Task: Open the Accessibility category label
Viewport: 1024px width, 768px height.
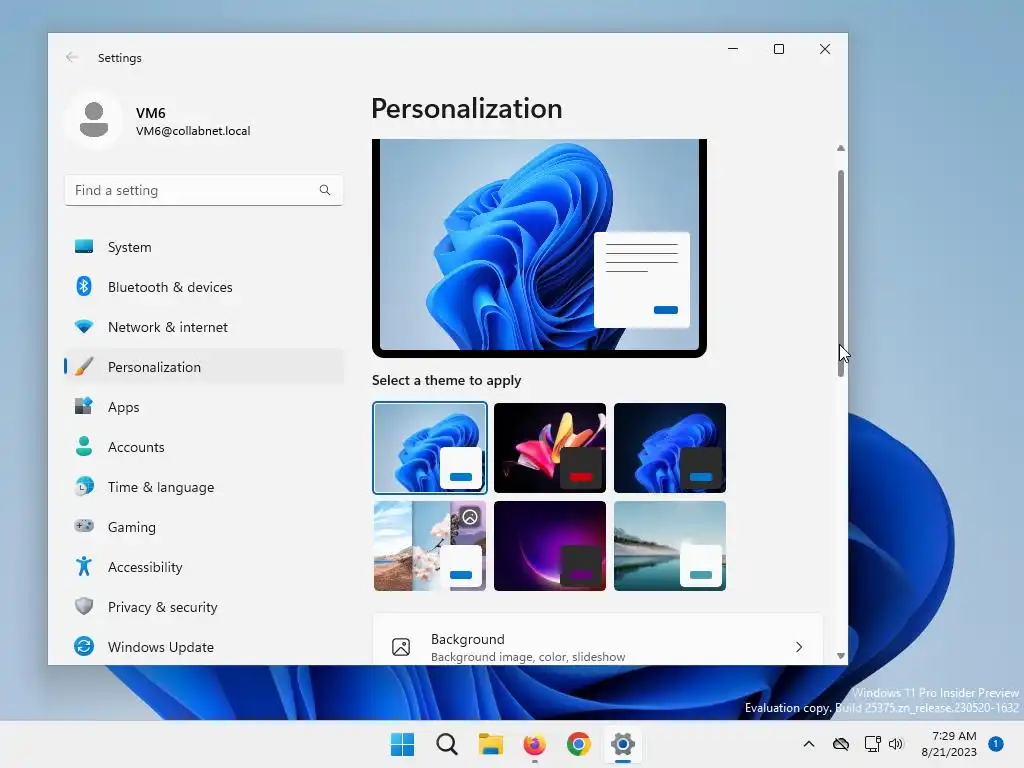Action: pos(145,567)
